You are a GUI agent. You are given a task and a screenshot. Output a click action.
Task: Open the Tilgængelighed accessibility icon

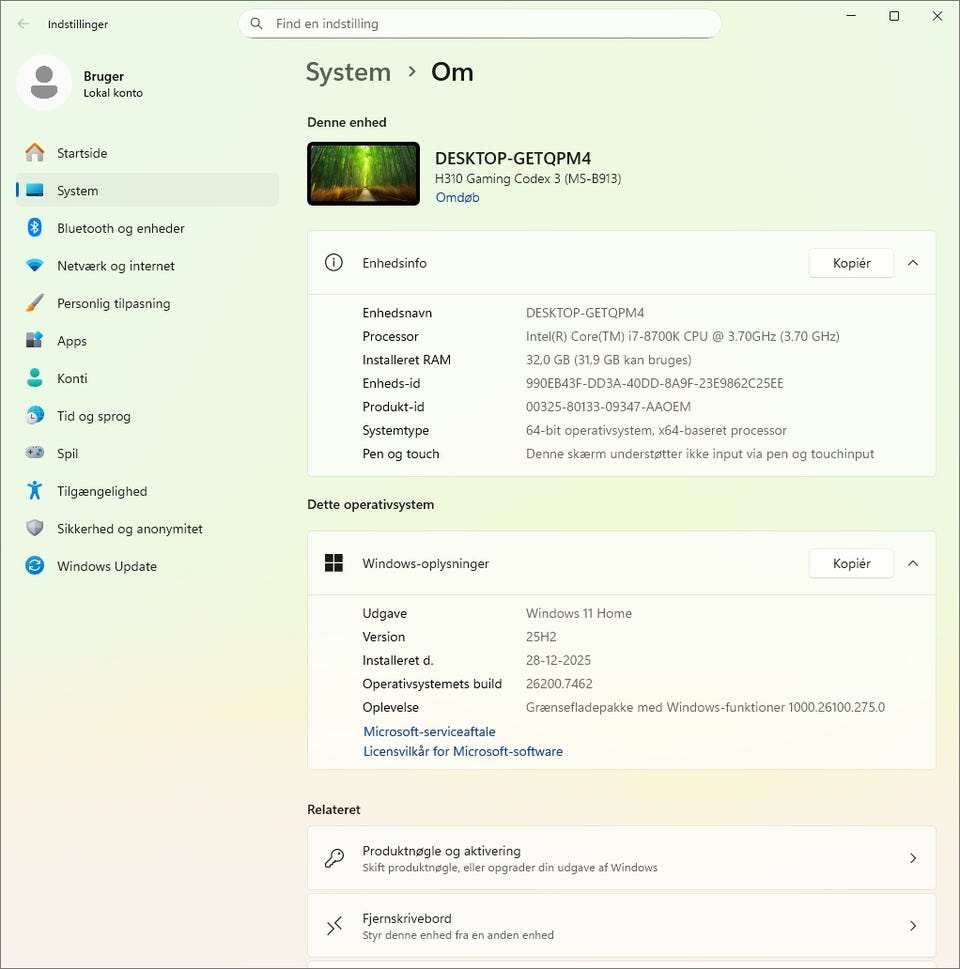(35, 491)
